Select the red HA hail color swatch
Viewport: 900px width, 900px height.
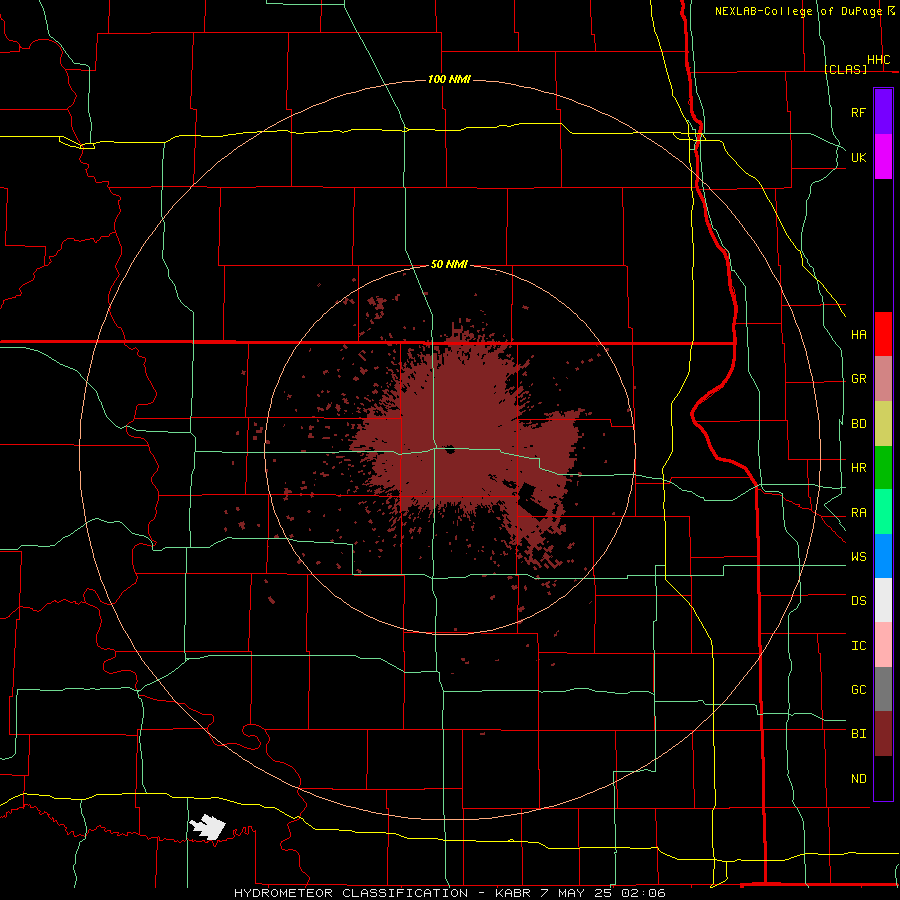click(883, 334)
